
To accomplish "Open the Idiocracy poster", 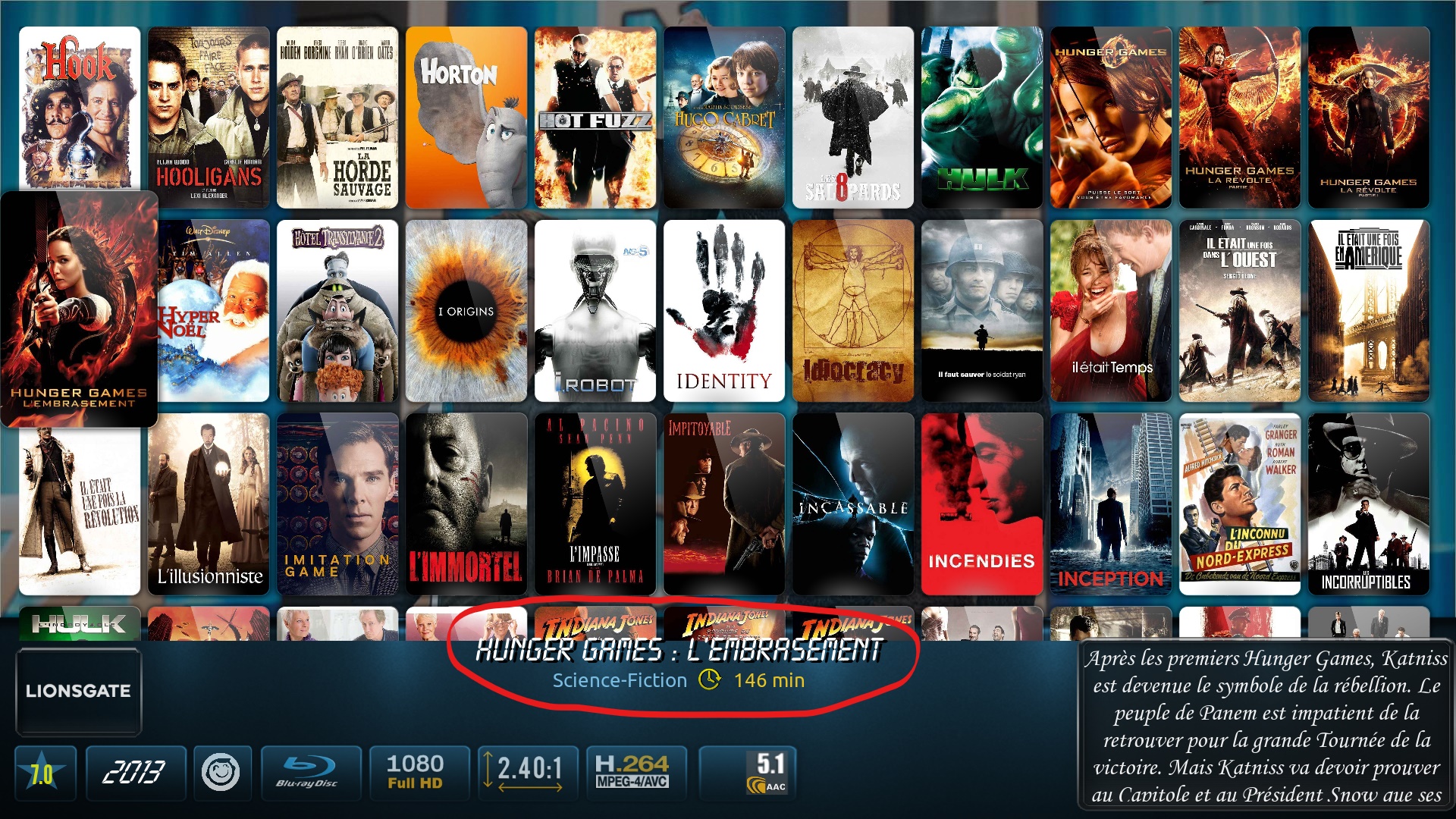I will point(853,311).
